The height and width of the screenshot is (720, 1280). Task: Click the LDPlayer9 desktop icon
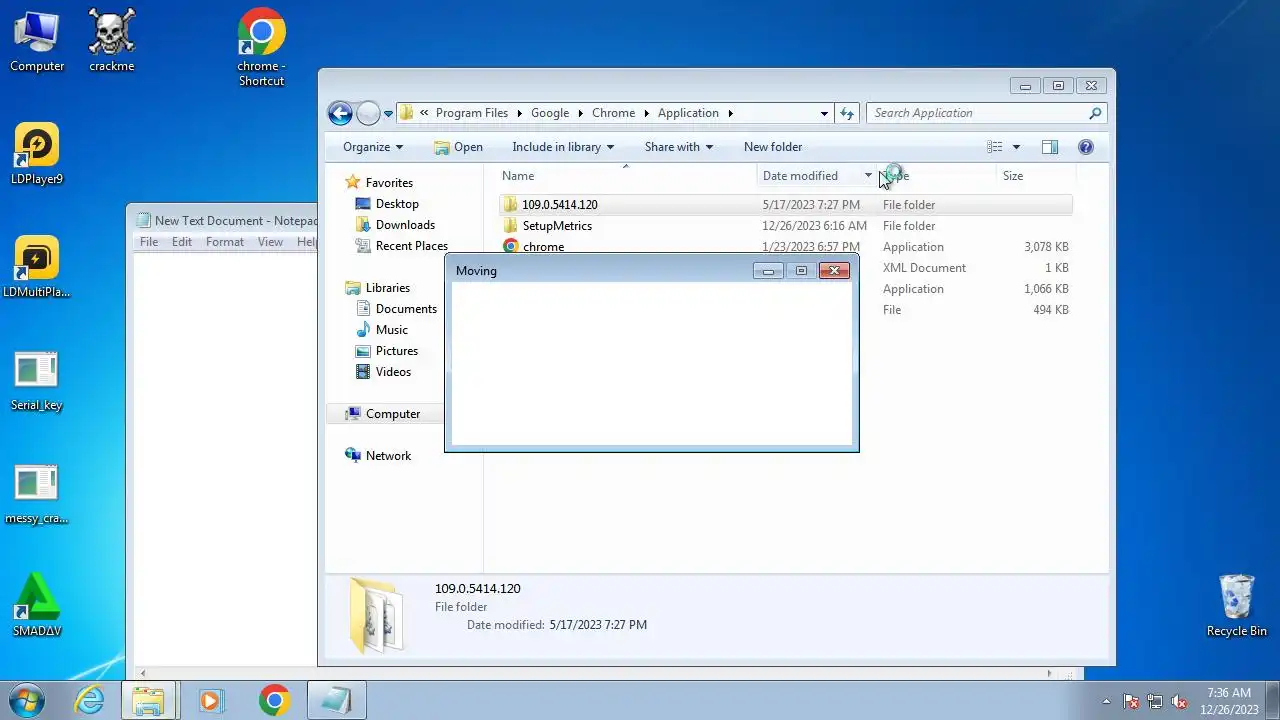click(x=37, y=154)
